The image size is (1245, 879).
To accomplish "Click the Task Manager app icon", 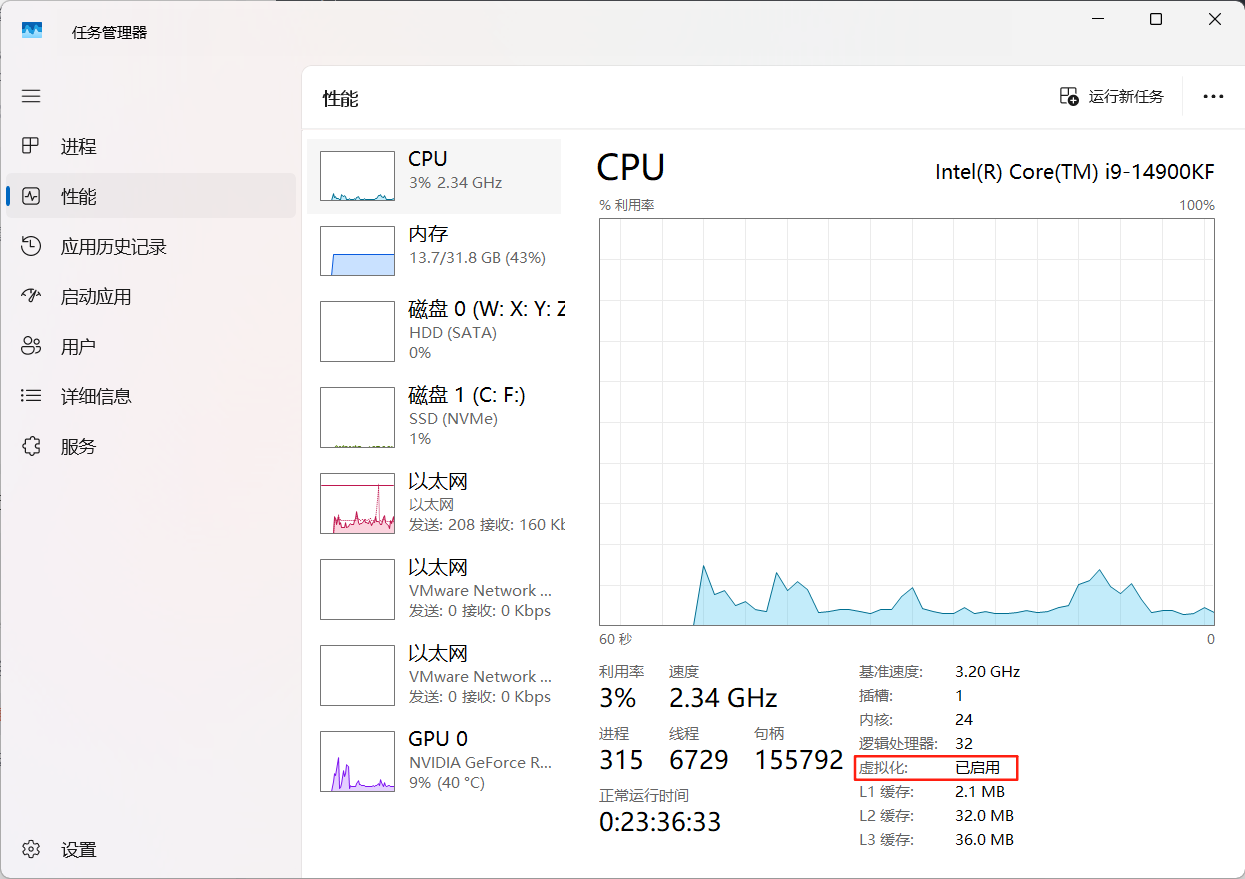I will pos(32,31).
